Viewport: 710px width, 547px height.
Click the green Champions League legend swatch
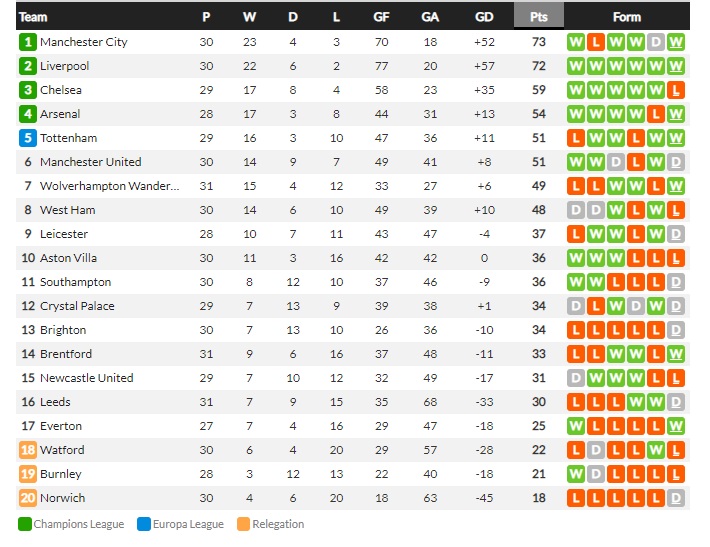25,524
